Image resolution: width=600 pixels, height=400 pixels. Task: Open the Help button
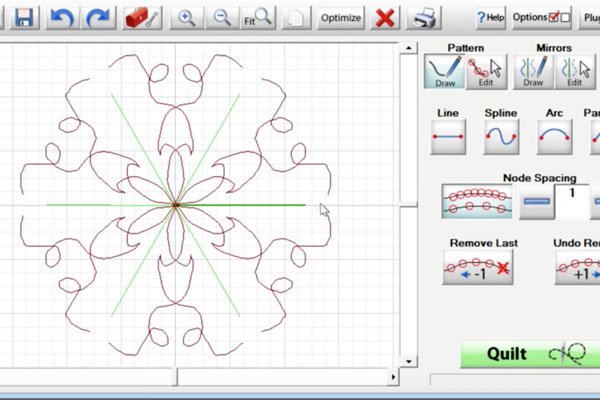coord(490,18)
